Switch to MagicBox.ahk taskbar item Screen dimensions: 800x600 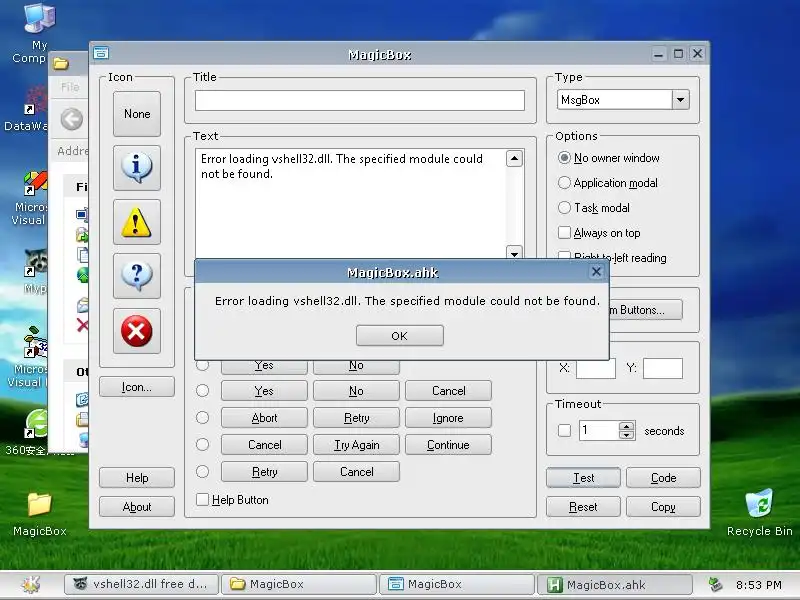[x=614, y=584]
